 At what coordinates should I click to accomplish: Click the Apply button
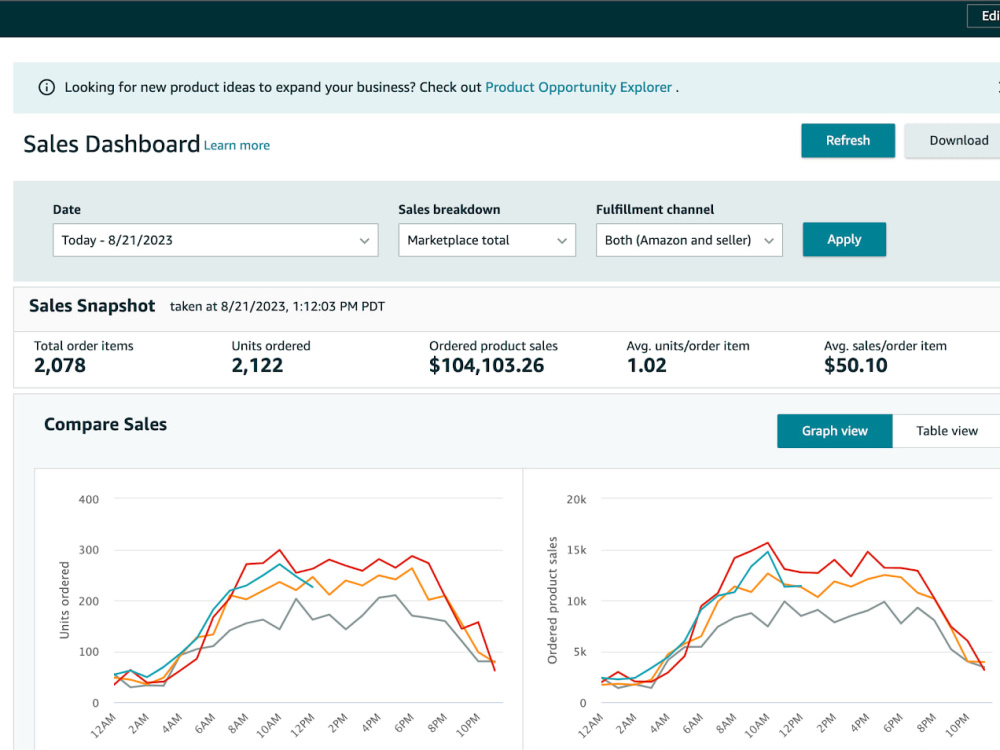[x=844, y=239]
